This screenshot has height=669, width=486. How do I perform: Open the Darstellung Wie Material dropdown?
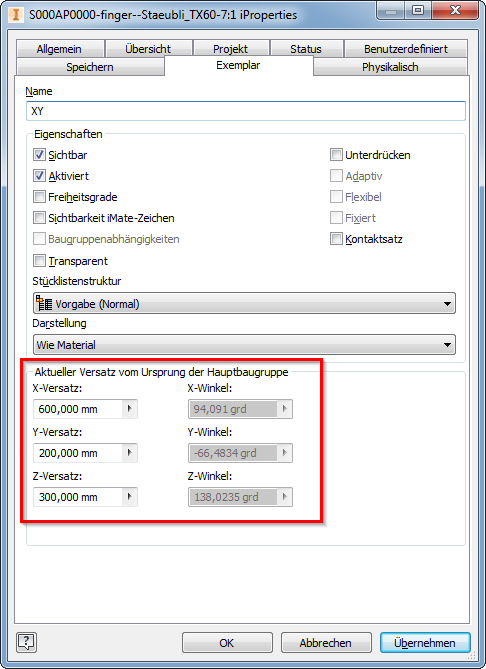tap(244, 345)
